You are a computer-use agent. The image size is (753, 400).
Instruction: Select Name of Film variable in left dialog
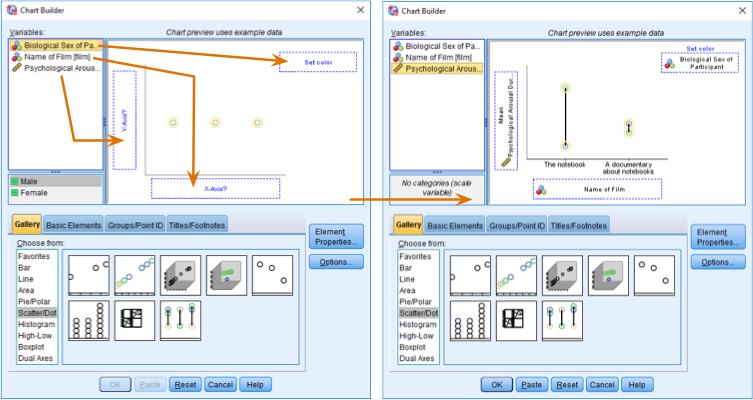(60, 57)
